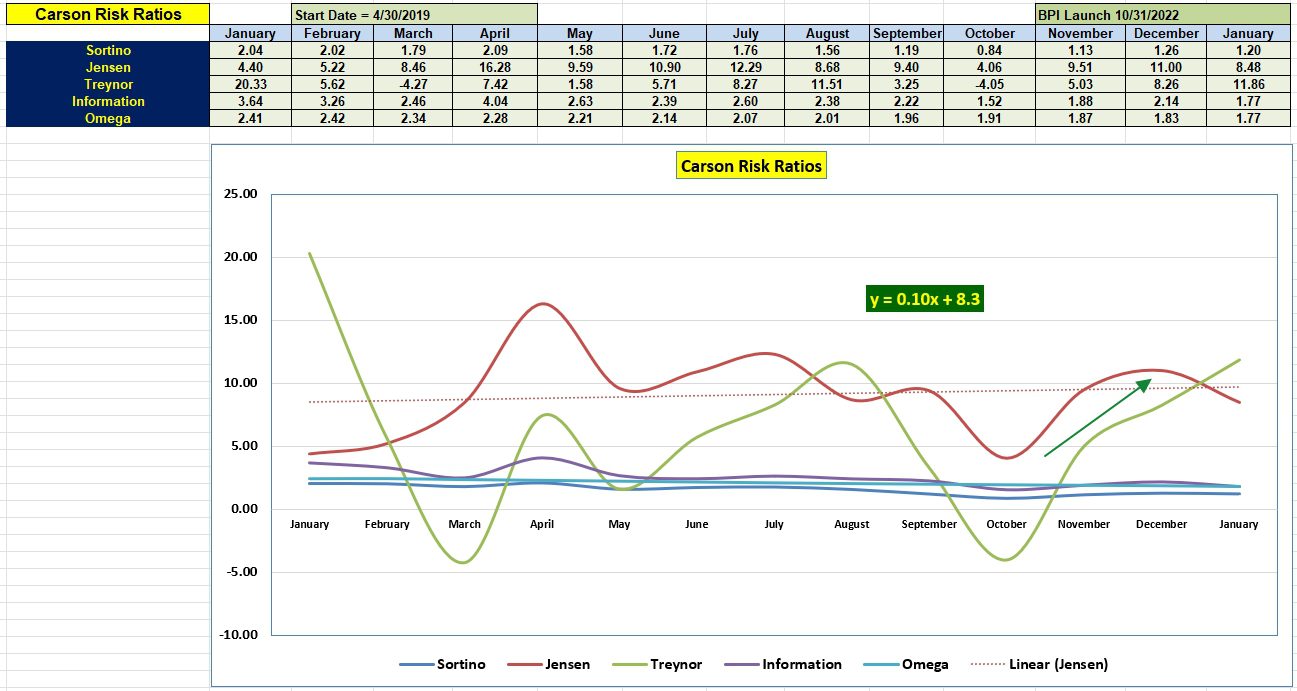Click the Sortino row header in the table
This screenshot has width=1297, height=691.
point(108,50)
